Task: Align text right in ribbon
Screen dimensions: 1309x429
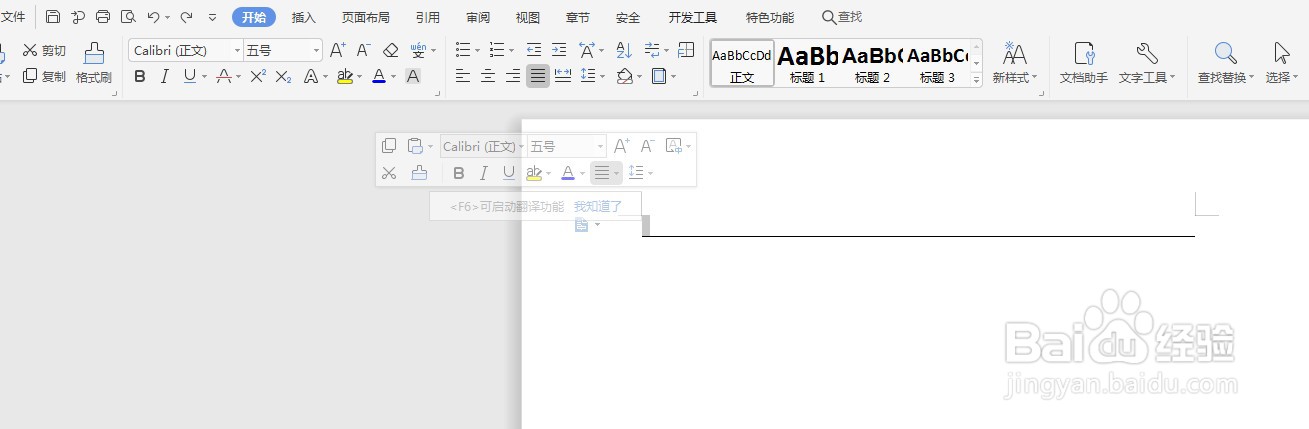Action: [x=513, y=76]
